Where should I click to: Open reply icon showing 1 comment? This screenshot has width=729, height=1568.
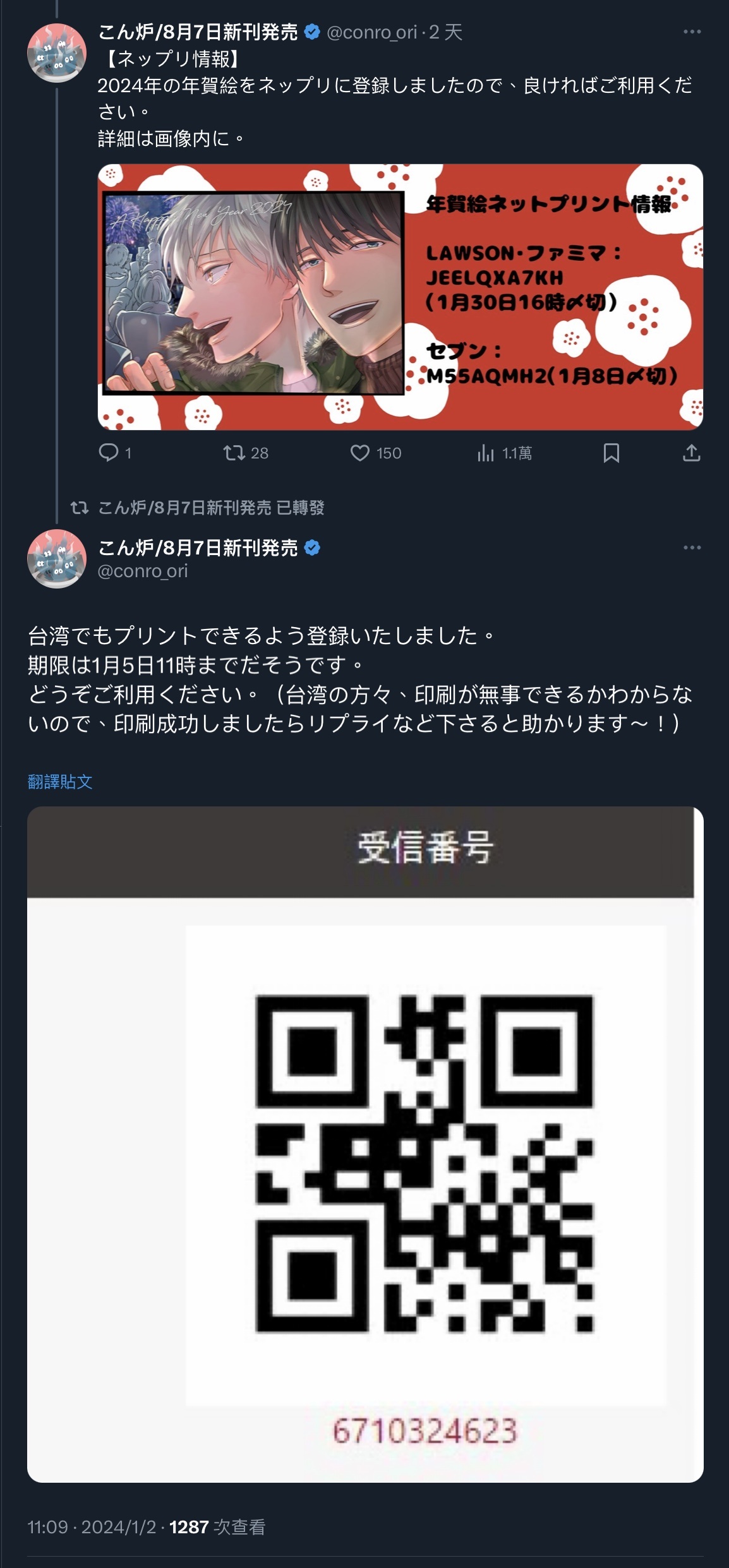109,452
